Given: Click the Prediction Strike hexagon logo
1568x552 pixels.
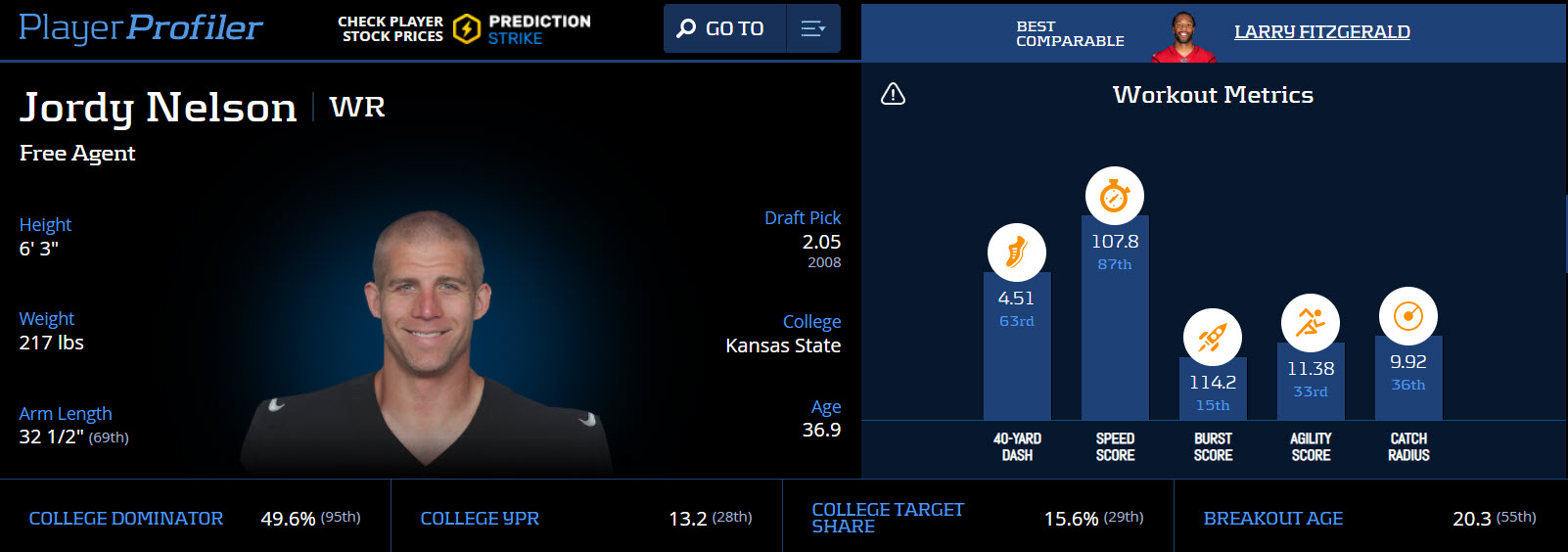Looking at the screenshot, I should (x=467, y=29).
